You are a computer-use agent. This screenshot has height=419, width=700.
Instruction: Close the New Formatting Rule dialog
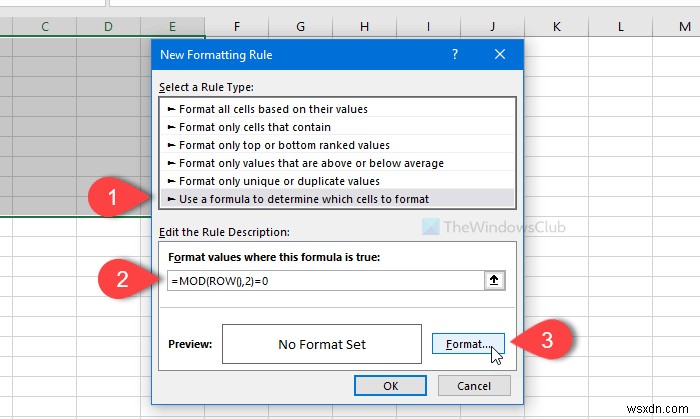[x=500, y=54]
